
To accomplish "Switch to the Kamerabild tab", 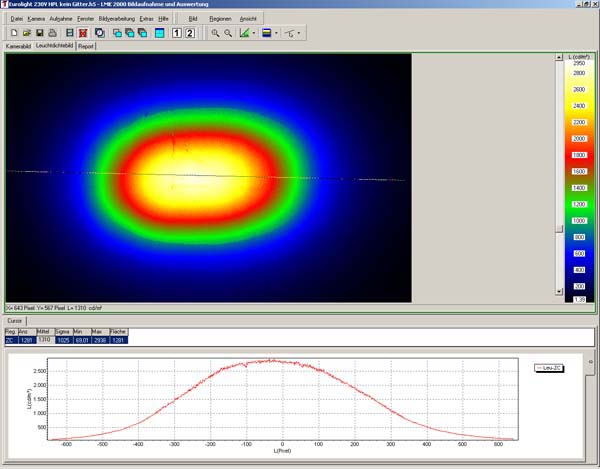I will (x=19, y=46).
